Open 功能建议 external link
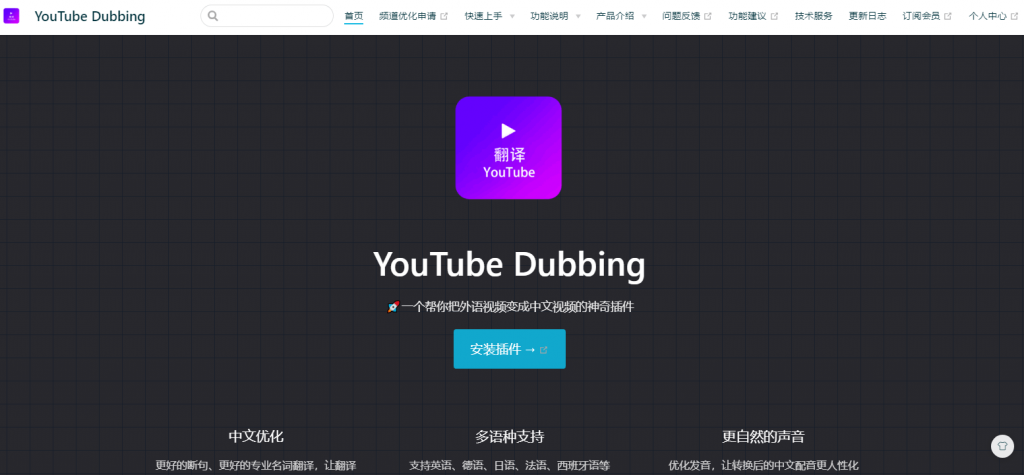1024x475 pixels. [x=753, y=16]
